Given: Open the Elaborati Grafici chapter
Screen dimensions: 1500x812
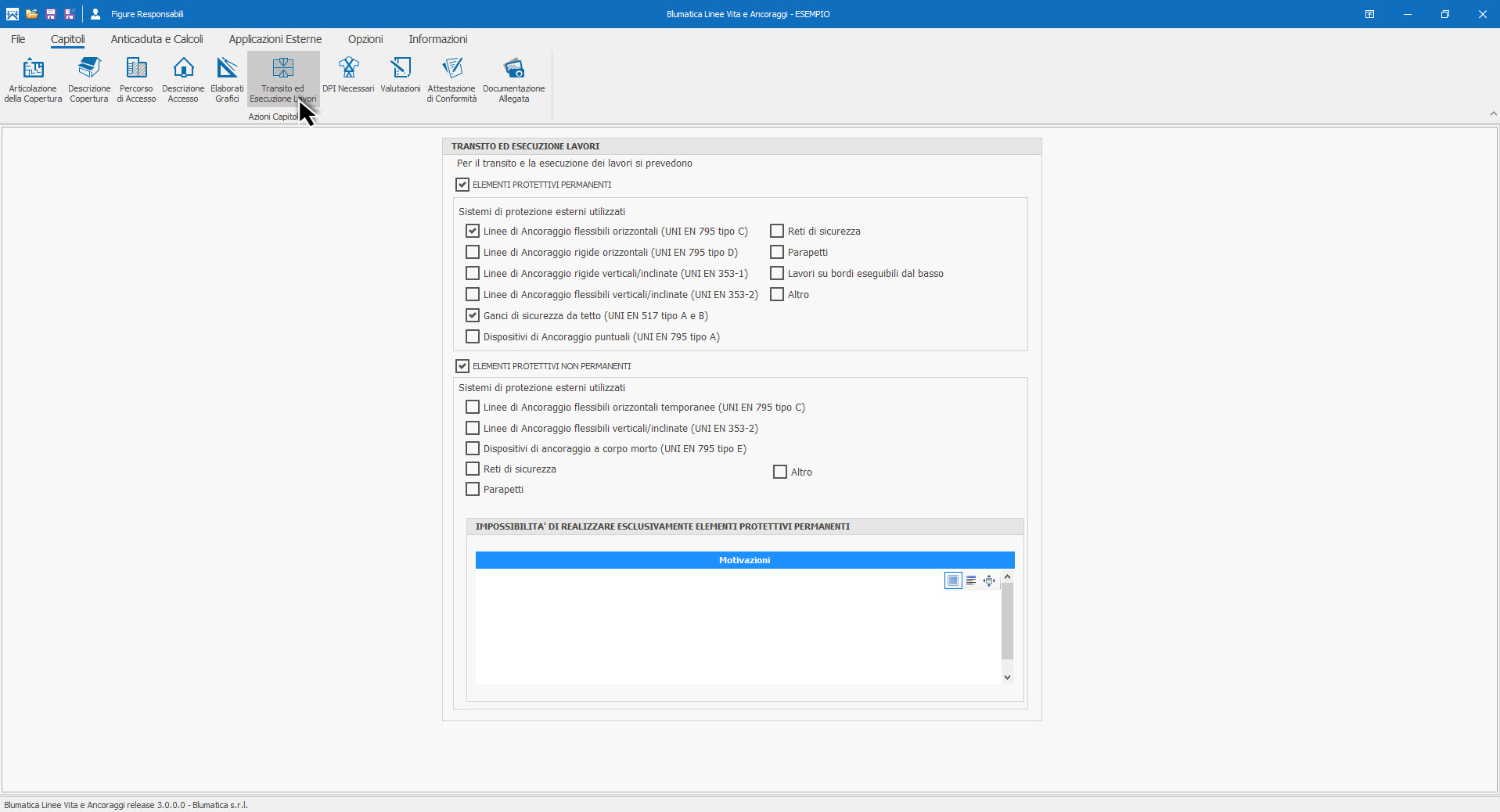Looking at the screenshot, I should 227,79.
